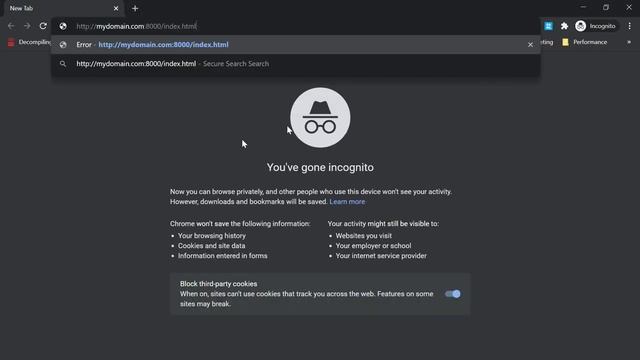Expand hidden bookmarks with the double chevron
This screenshot has height=360, width=640.
click(x=629, y=42)
